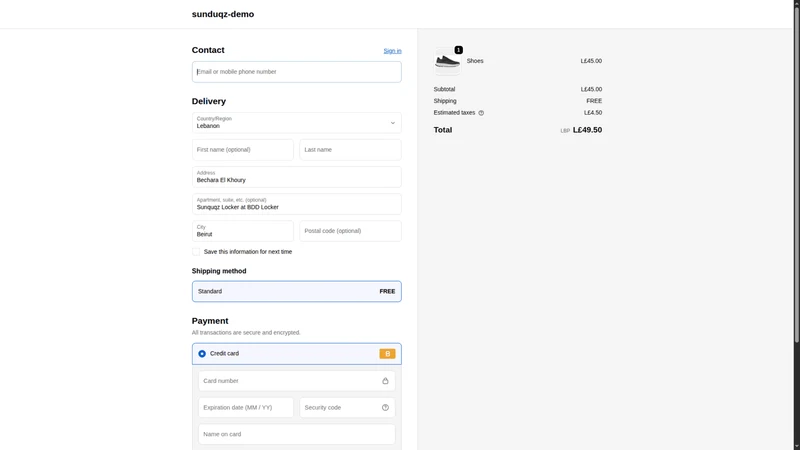This screenshot has height=450, width=800.
Task: Click the Email or mobile phone number field
Action: tap(296, 72)
